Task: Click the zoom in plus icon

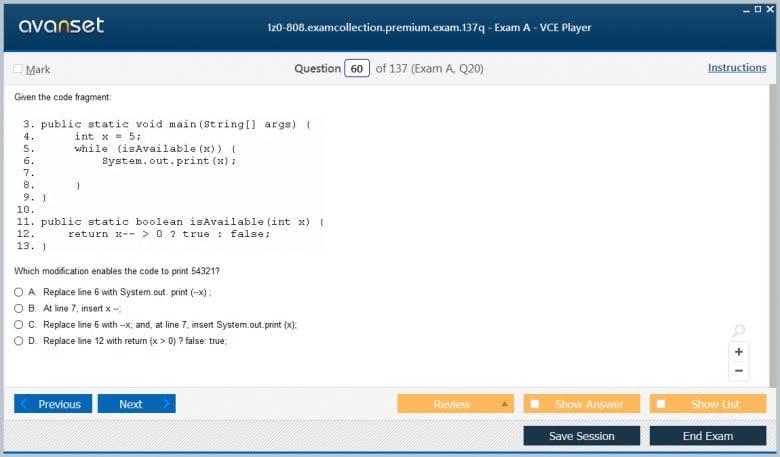Action: coord(739,352)
